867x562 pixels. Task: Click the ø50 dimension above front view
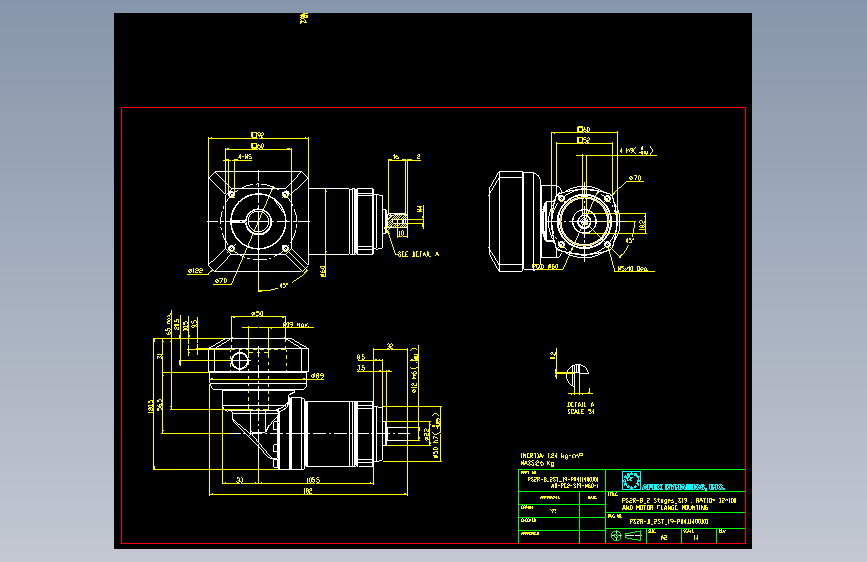pyautogui.click(x=257, y=314)
